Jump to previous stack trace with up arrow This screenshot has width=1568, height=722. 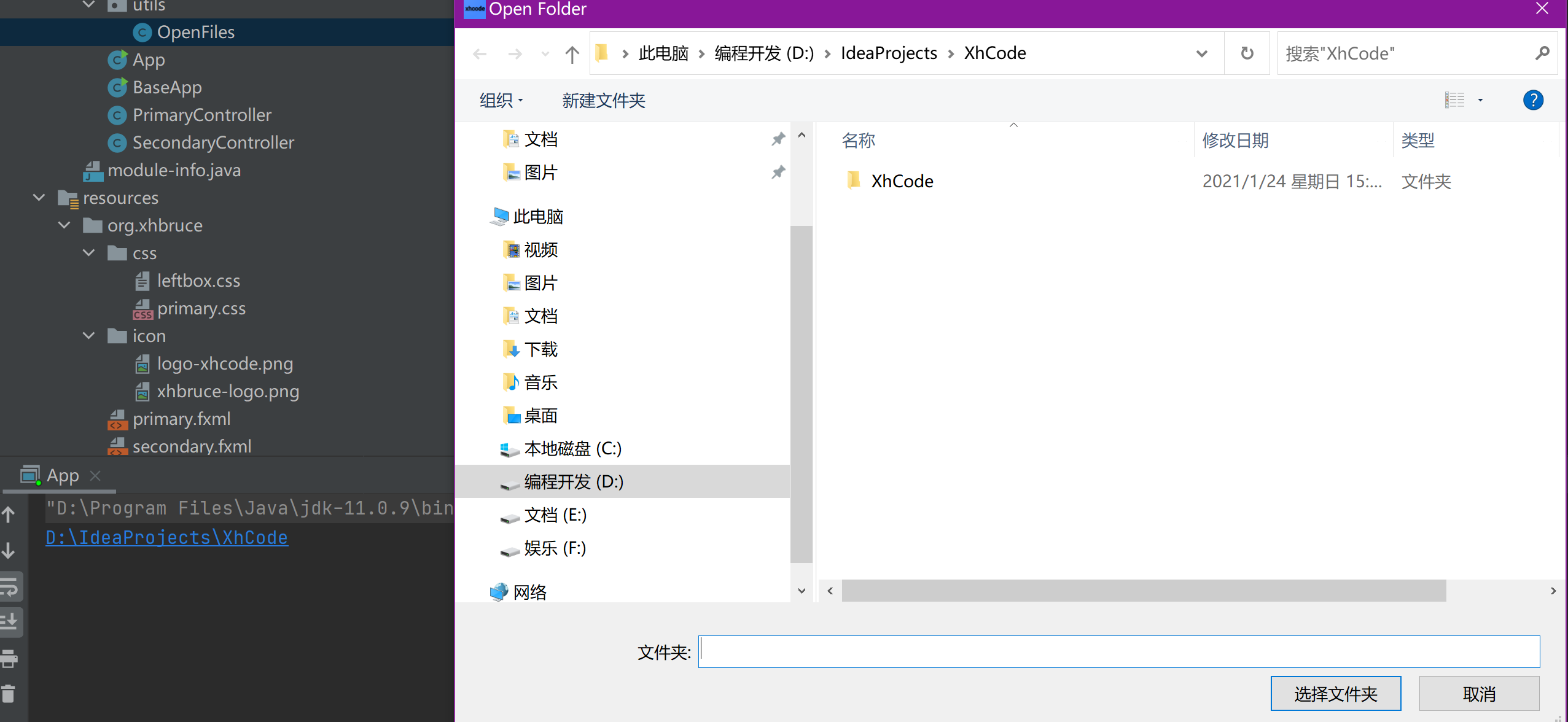[x=9, y=514]
